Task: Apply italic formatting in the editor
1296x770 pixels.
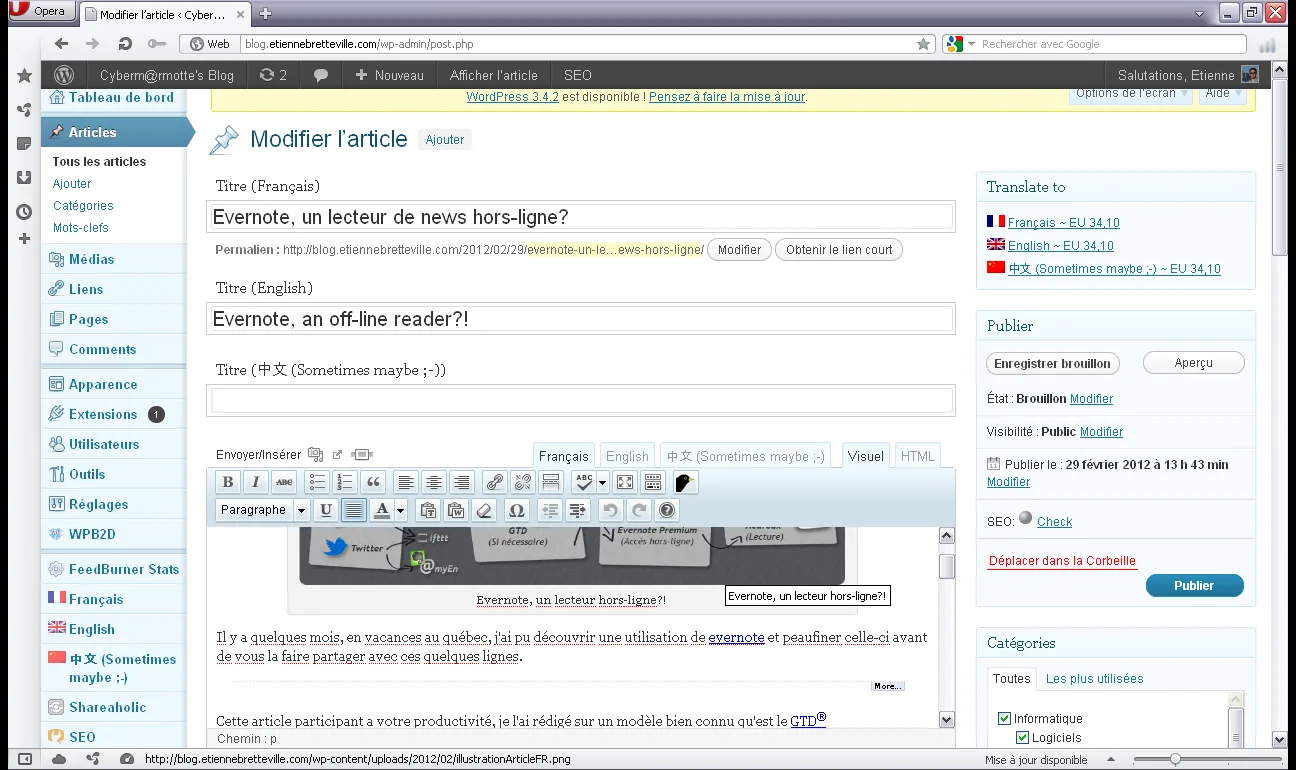Action: tap(256, 482)
